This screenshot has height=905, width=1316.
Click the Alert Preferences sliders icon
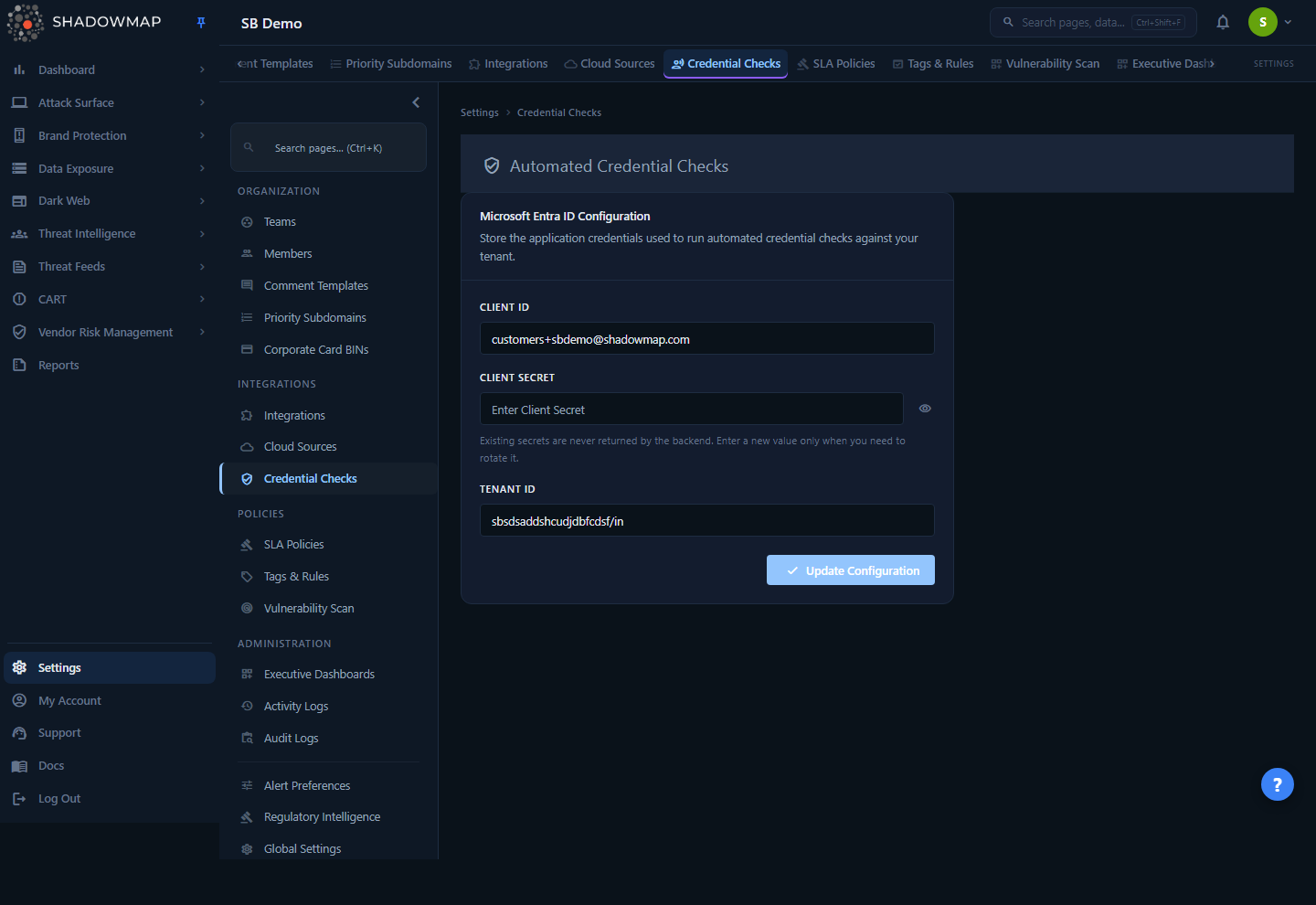tap(247, 785)
